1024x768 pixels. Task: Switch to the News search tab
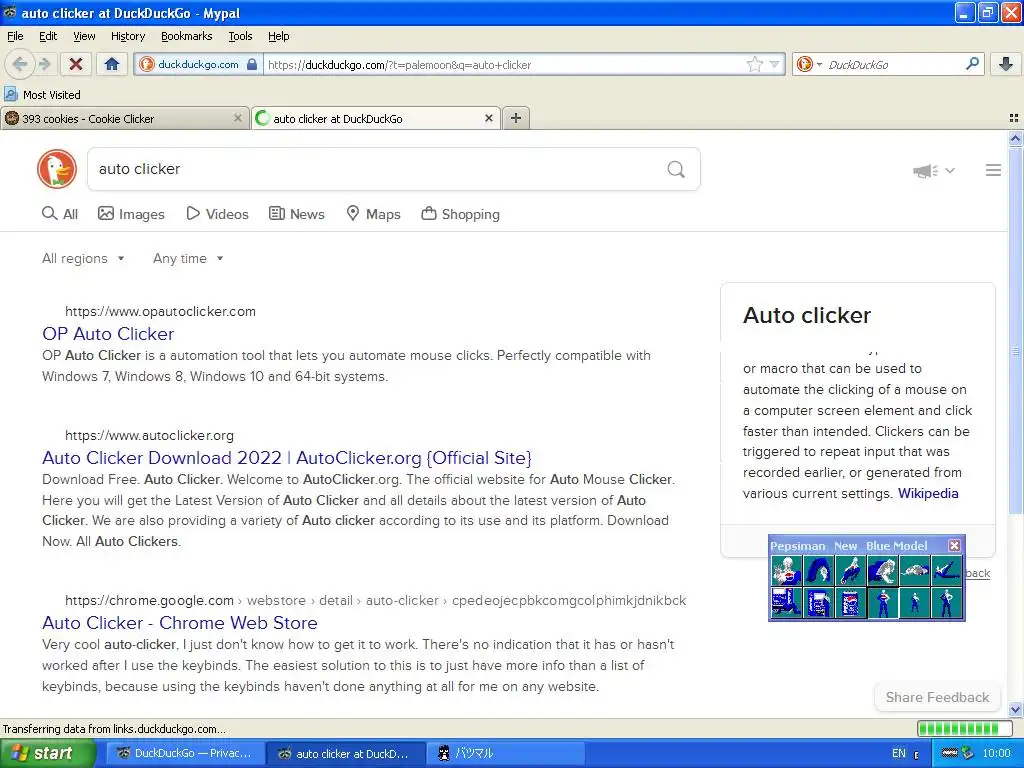coord(296,214)
